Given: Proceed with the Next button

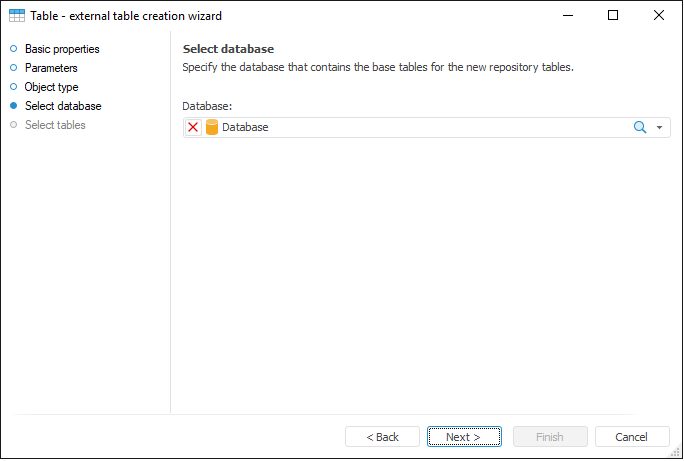Looking at the screenshot, I should coord(463,437).
